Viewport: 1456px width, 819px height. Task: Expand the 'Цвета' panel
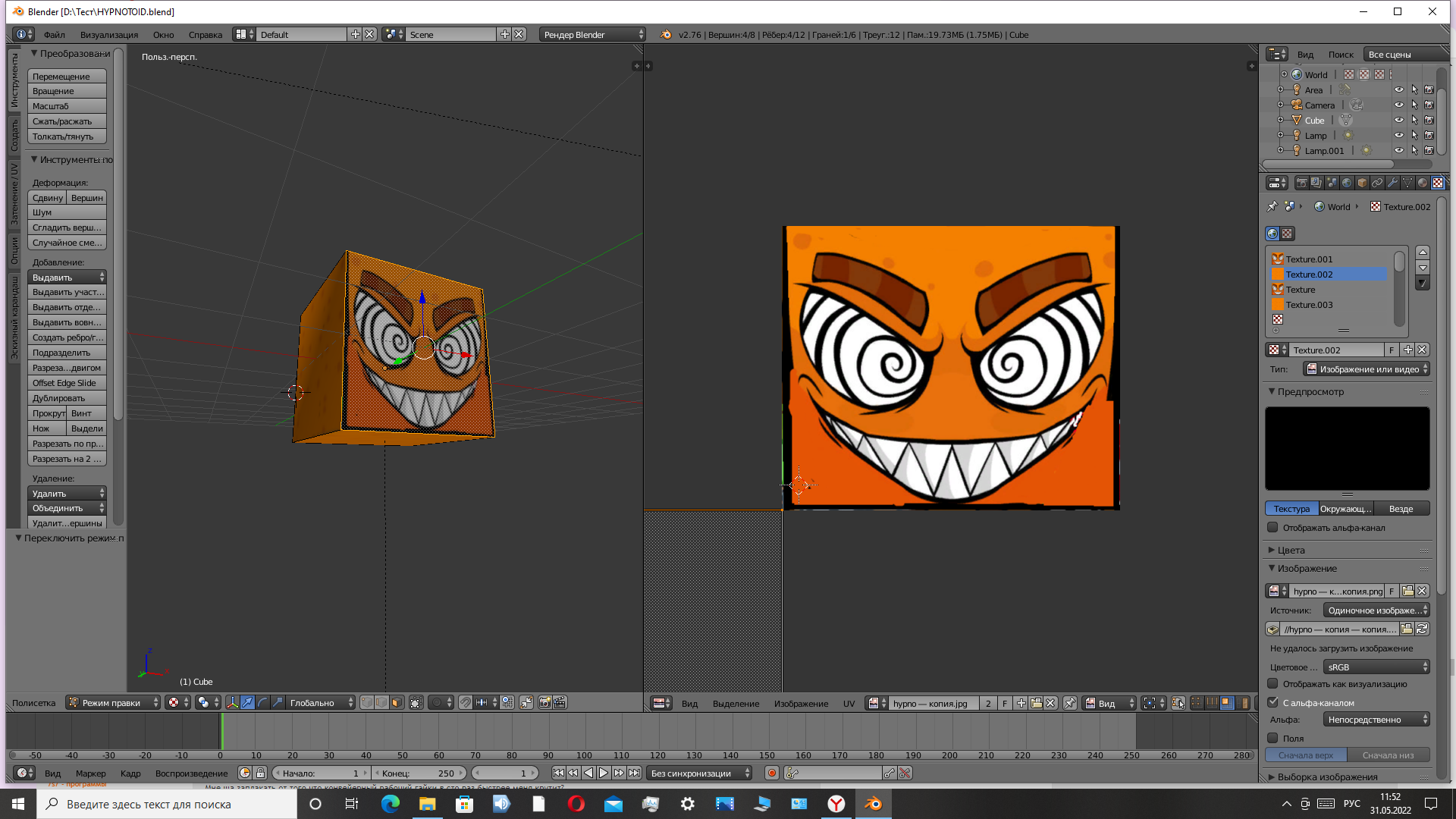[x=1291, y=551]
